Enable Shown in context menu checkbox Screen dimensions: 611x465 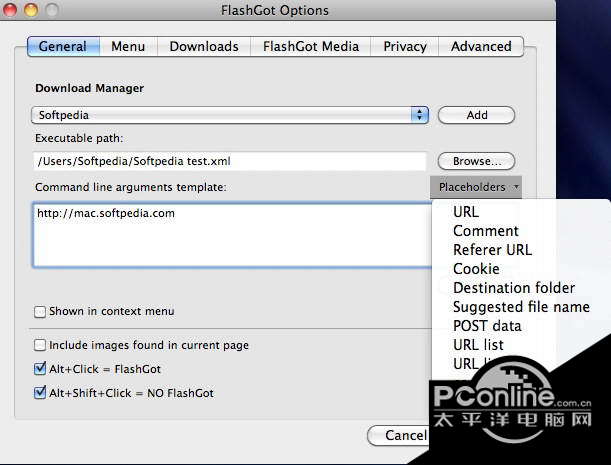[x=40, y=312]
